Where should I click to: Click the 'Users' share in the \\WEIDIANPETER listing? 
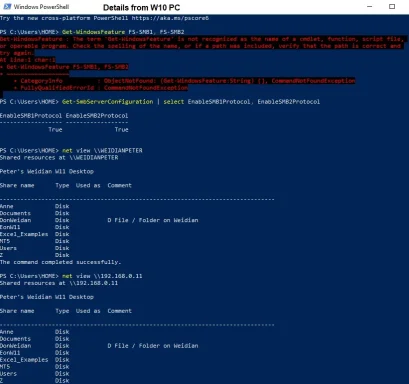pyautogui.click(x=8, y=248)
